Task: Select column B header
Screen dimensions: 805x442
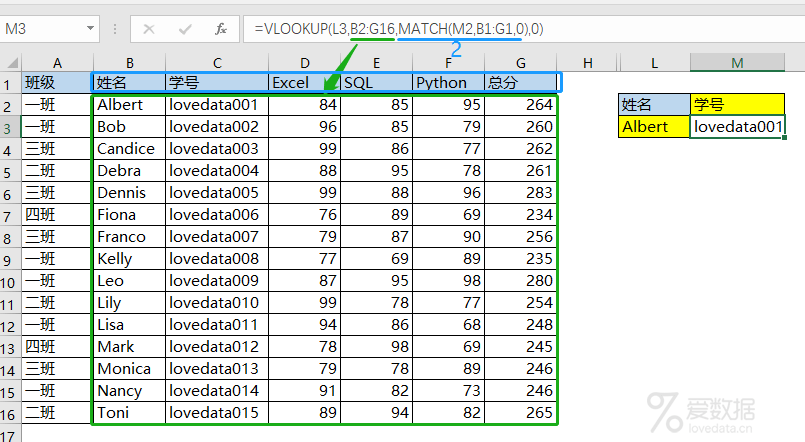Action: (129, 63)
